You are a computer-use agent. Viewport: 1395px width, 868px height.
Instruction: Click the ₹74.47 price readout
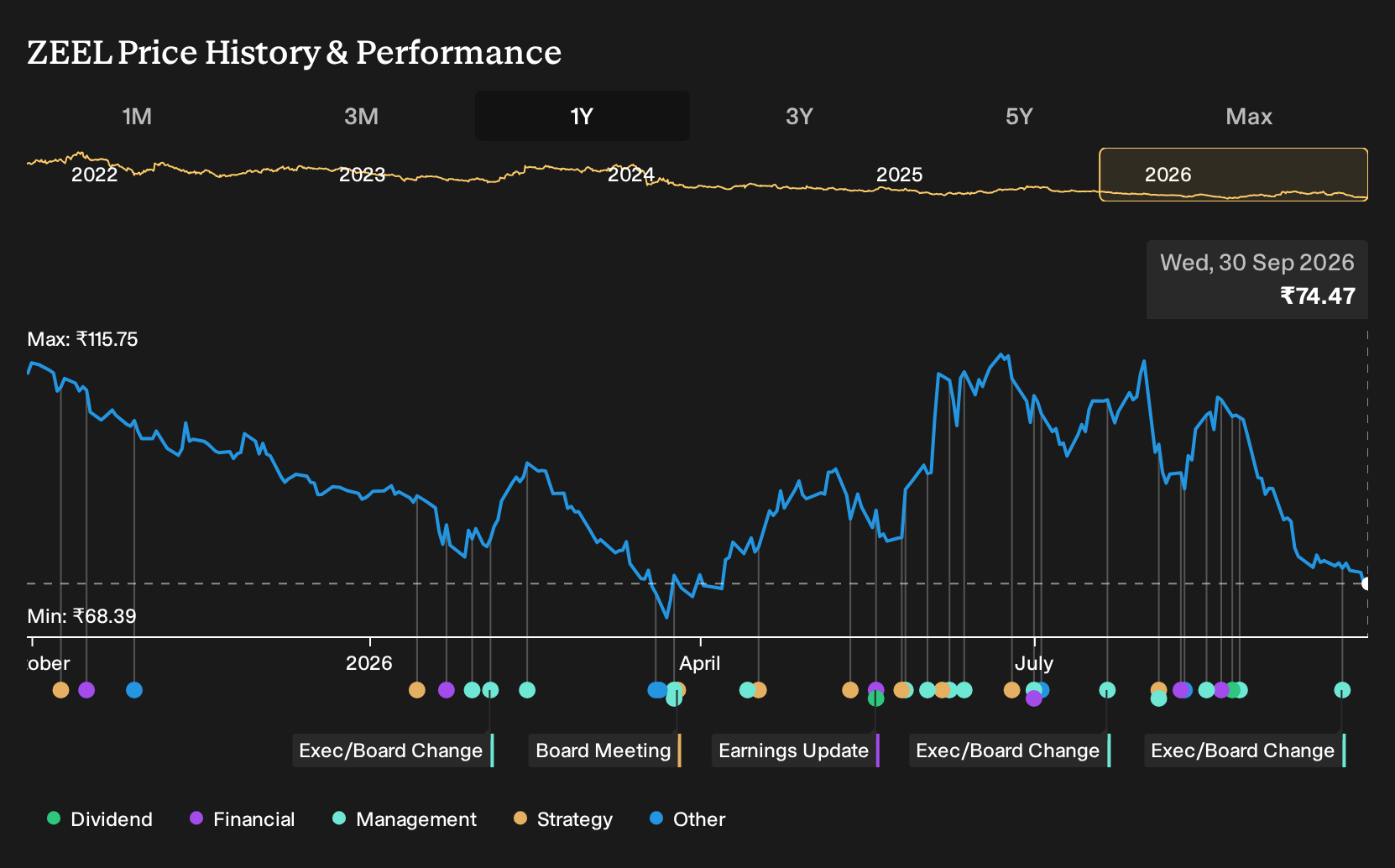coord(1318,296)
